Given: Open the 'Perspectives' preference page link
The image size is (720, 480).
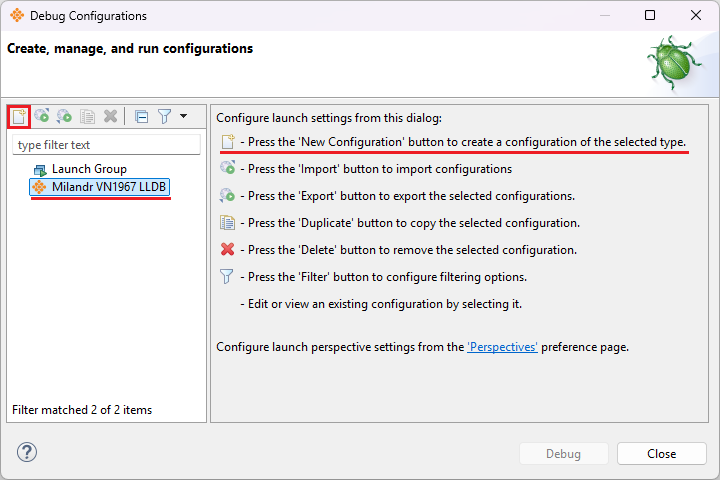Looking at the screenshot, I should coord(503,348).
